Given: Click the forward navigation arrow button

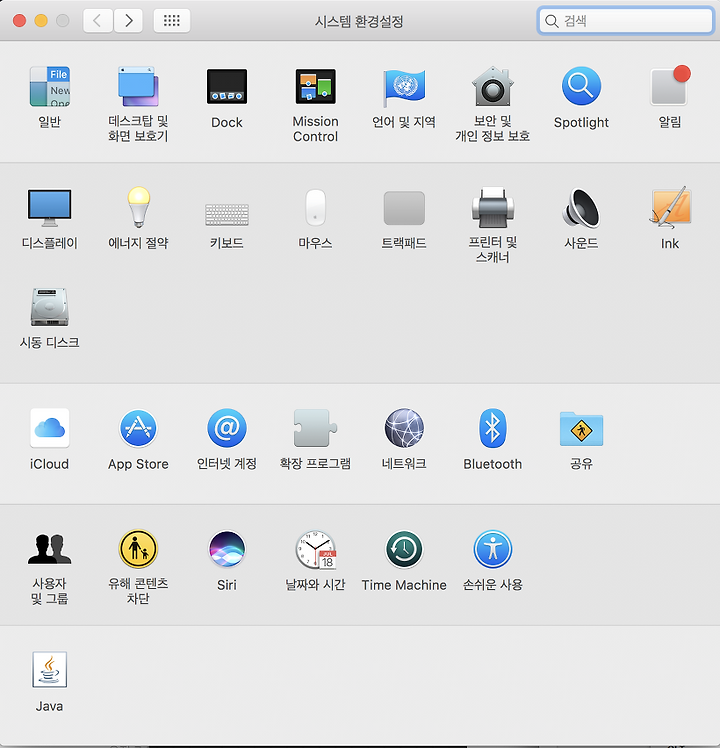Looking at the screenshot, I should [x=128, y=21].
